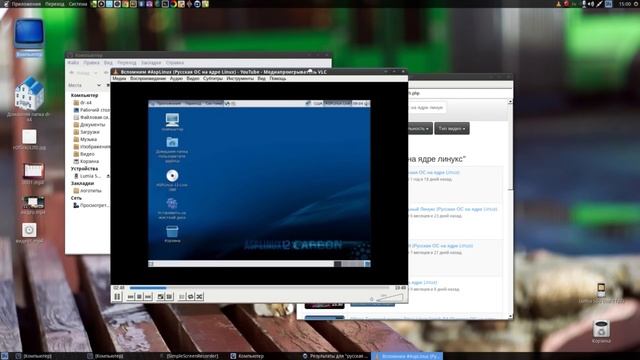Image resolution: width=640 pixels, height=360 pixels.
Task: Stop VLC playback
Action: point(139,297)
